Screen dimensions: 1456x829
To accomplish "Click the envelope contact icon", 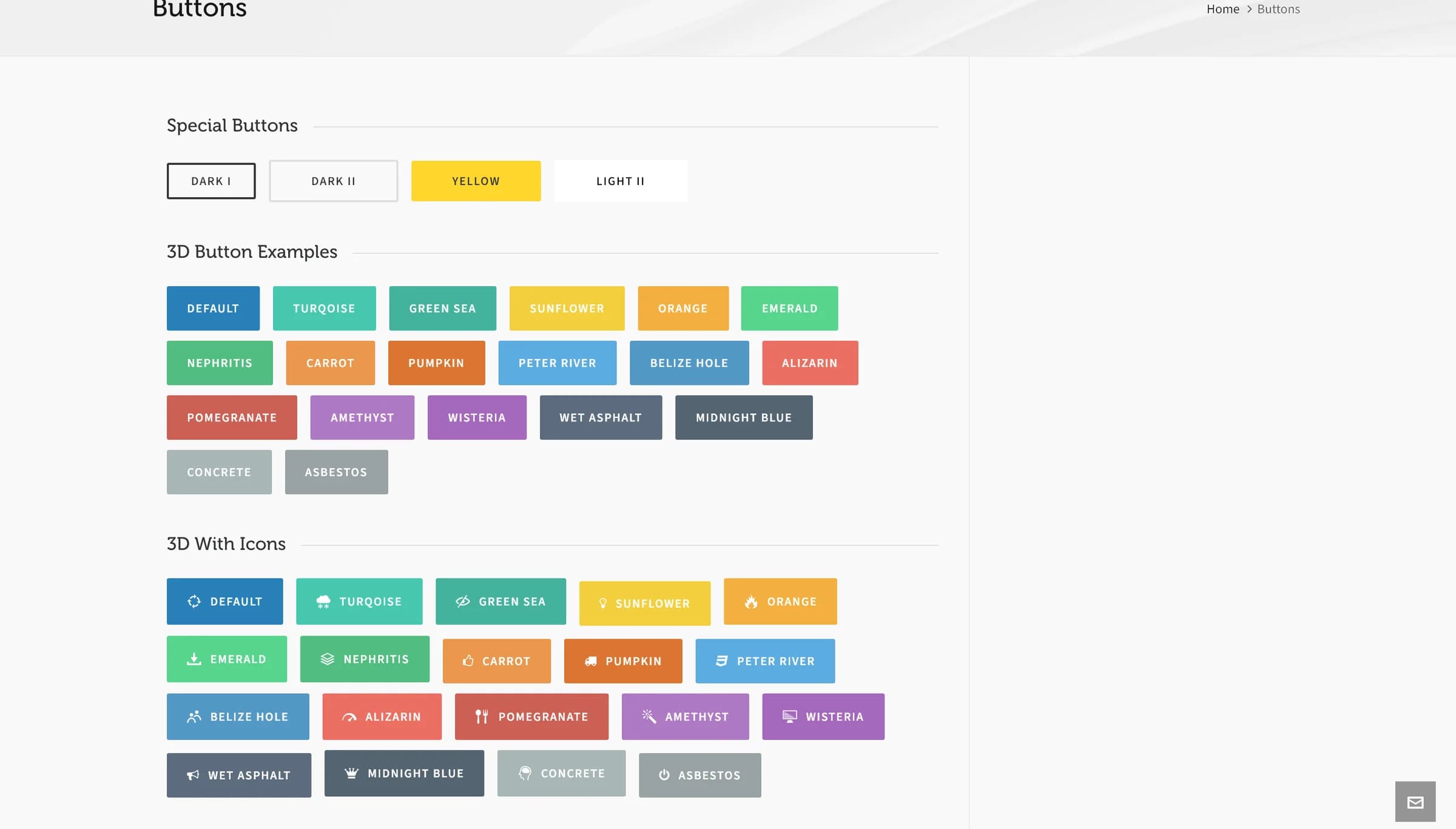I will coord(1415,802).
